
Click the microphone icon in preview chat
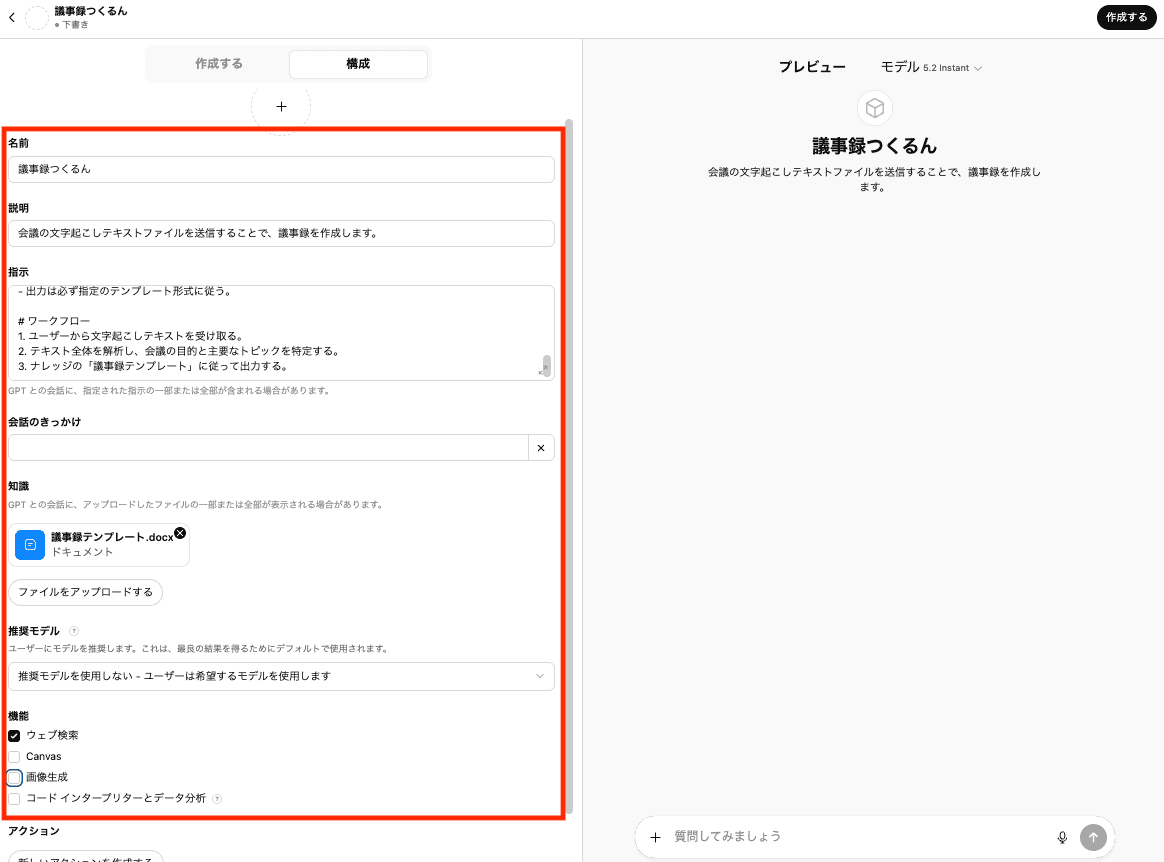1062,837
